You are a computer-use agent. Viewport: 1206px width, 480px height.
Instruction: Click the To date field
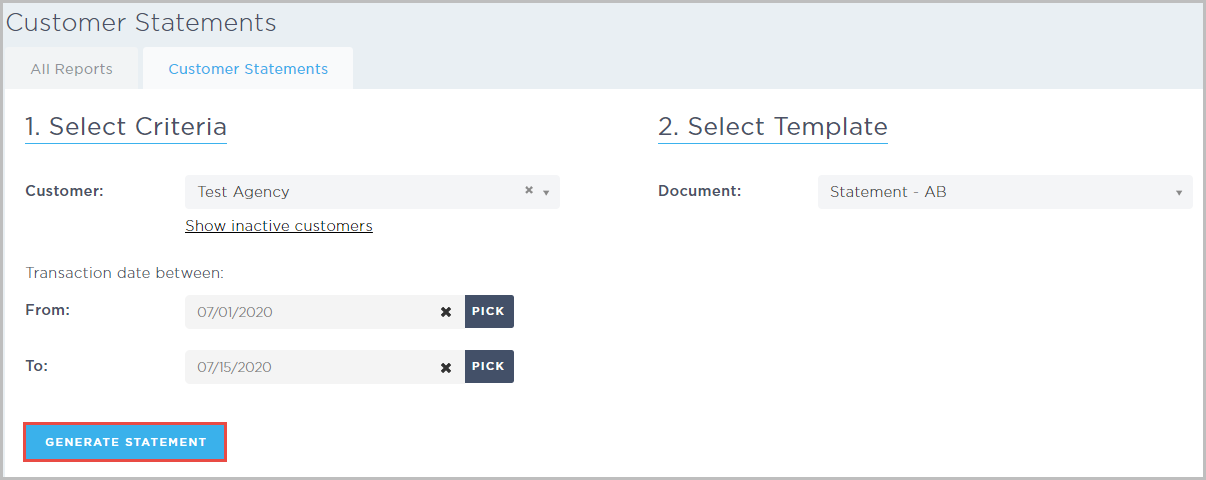click(x=310, y=367)
